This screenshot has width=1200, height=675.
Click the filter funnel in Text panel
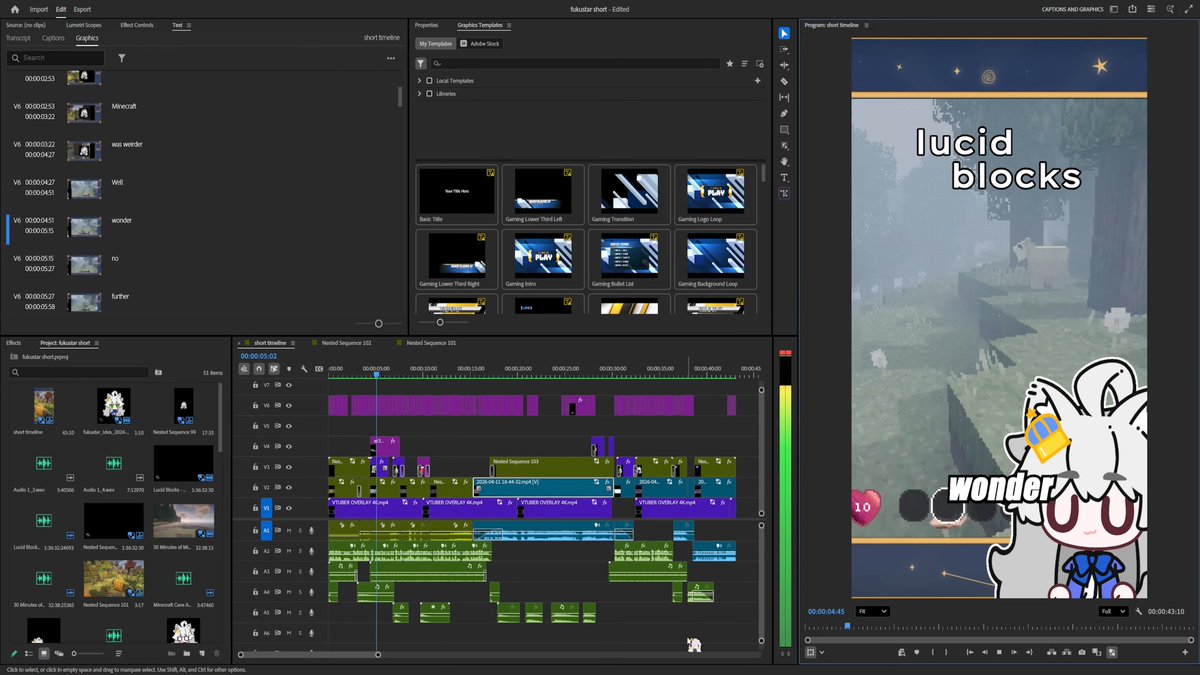pyautogui.click(x=122, y=58)
